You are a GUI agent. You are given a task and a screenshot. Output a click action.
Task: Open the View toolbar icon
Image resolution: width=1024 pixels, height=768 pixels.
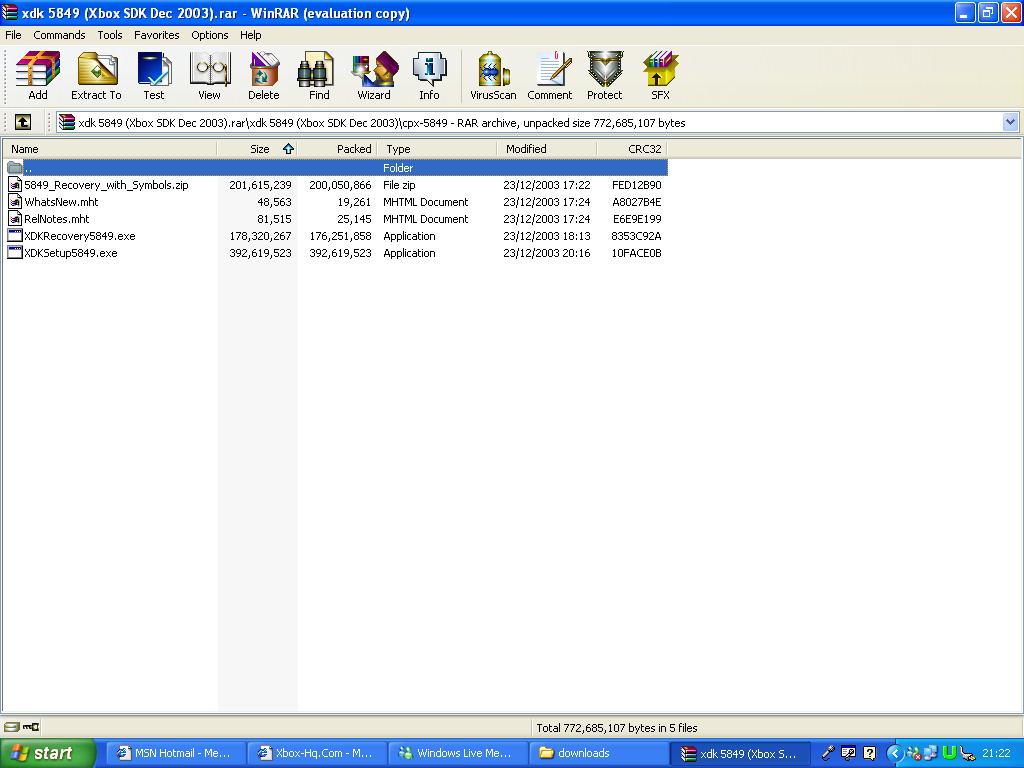coord(210,76)
